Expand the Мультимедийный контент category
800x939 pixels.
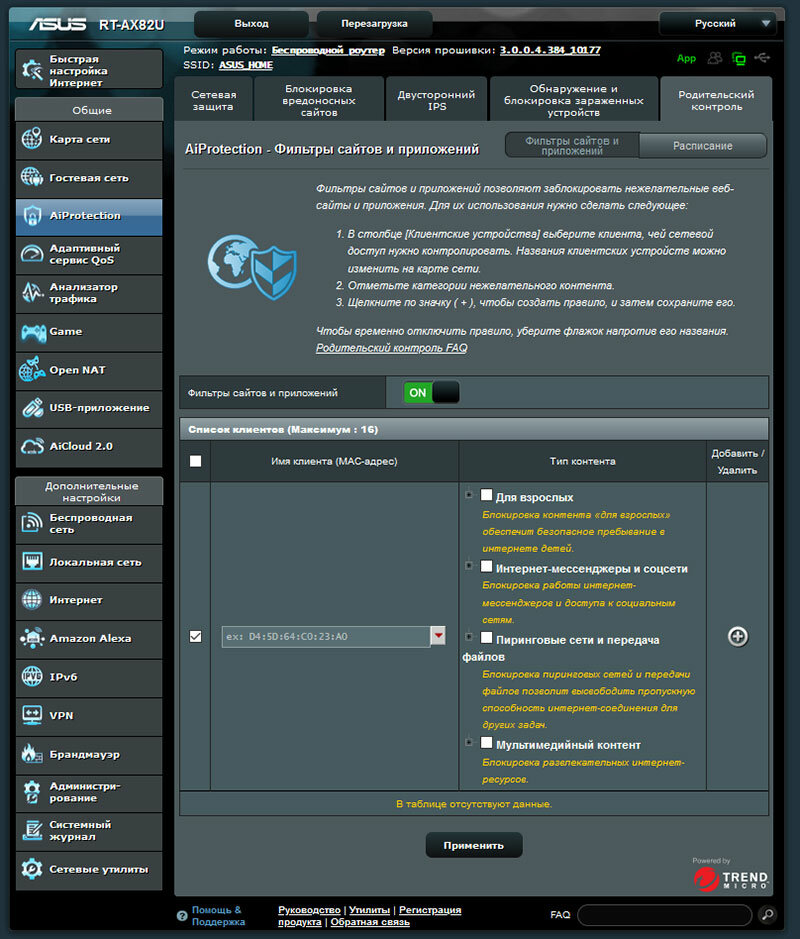469,742
